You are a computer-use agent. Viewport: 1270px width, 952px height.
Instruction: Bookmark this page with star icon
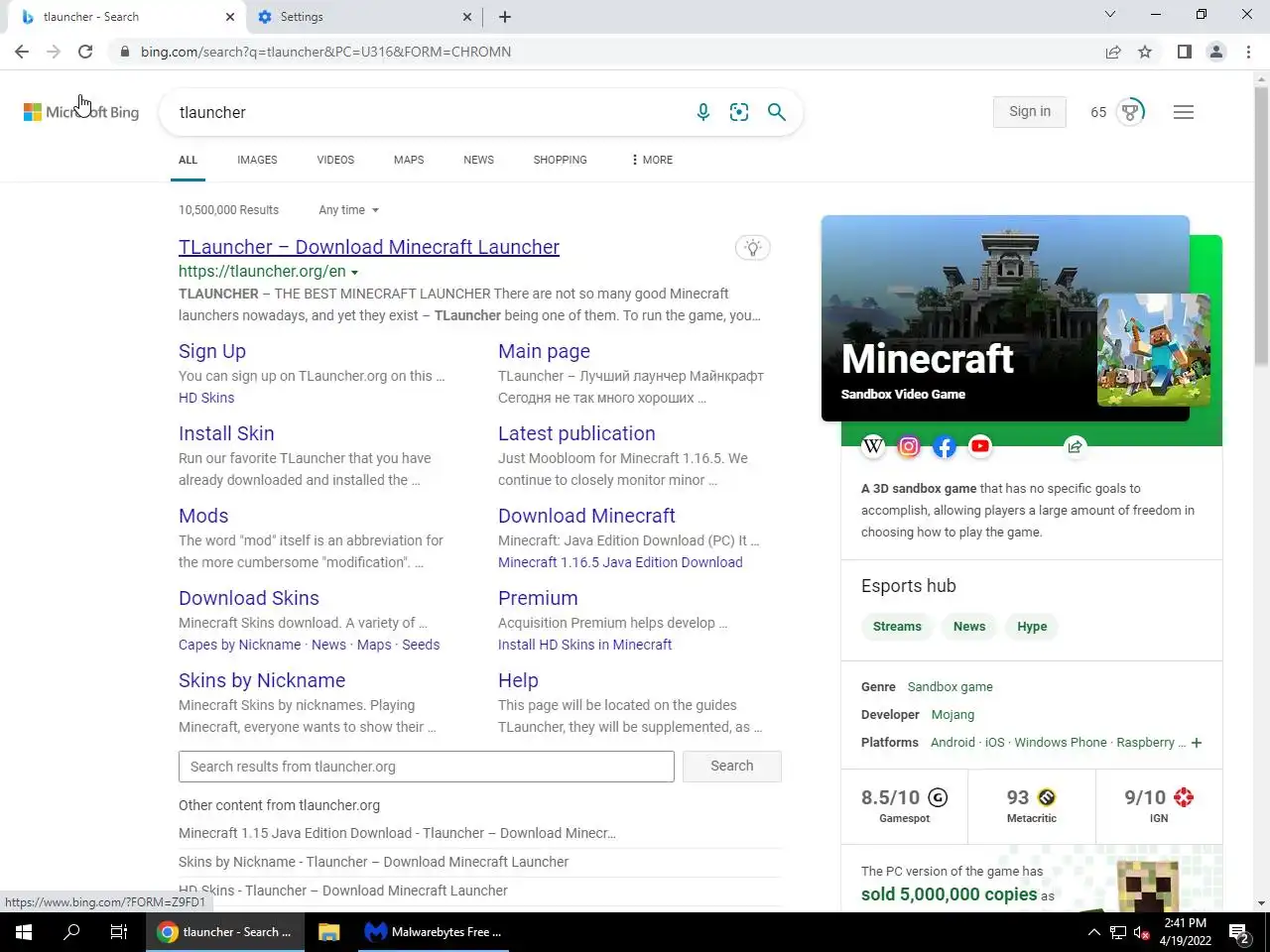pos(1145,52)
